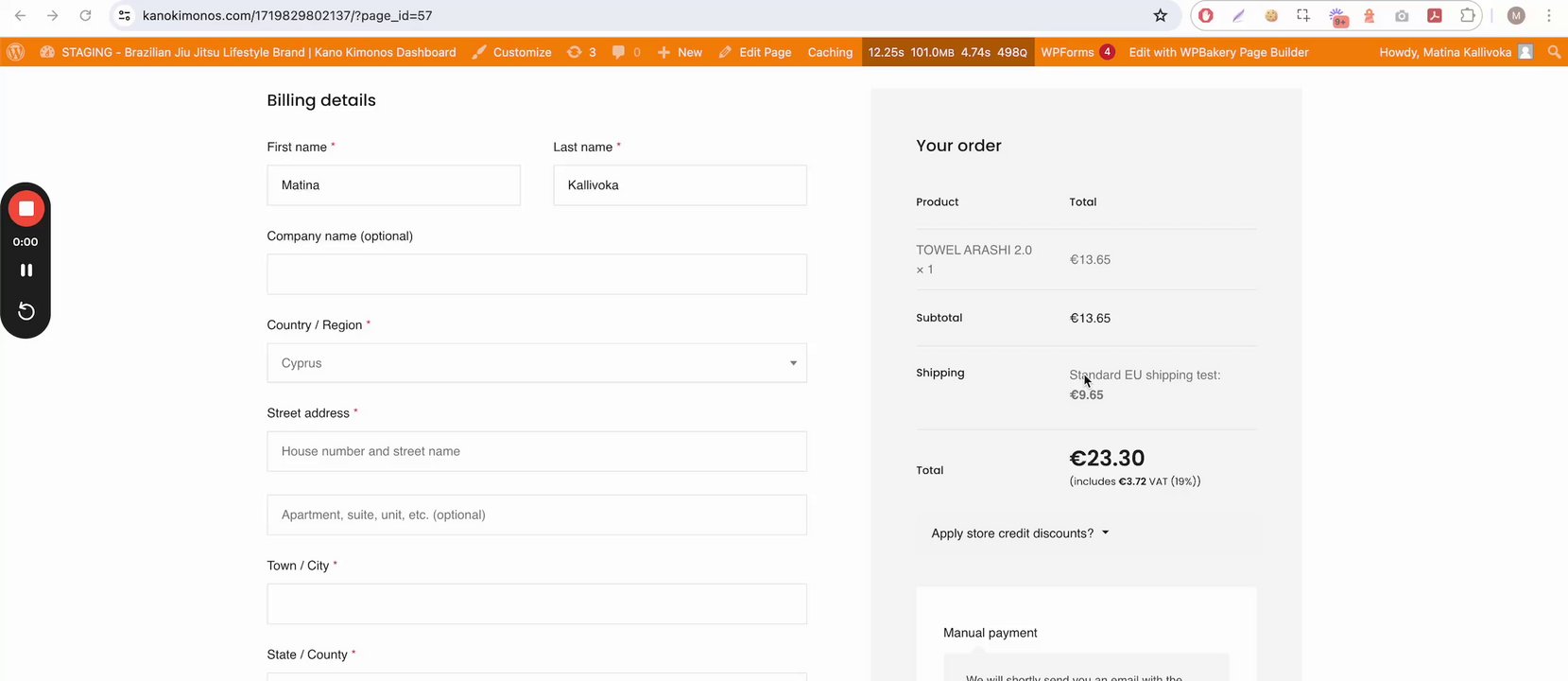Screen dimensions: 1568x681
Task: Reload the checkout page
Action: tap(85, 15)
